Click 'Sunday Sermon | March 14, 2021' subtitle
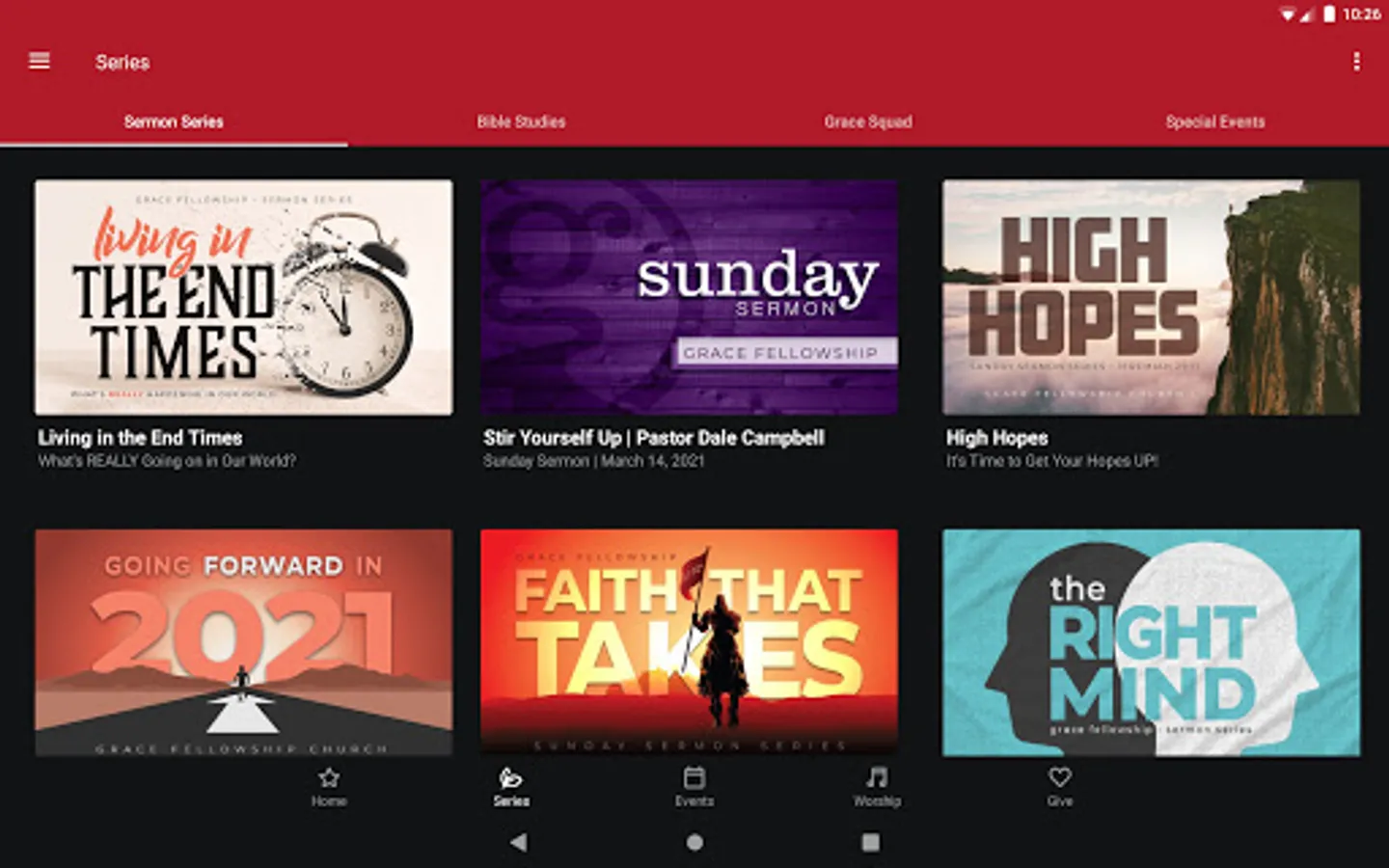This screenshot has width=1389, height=868. coord(594,461)
